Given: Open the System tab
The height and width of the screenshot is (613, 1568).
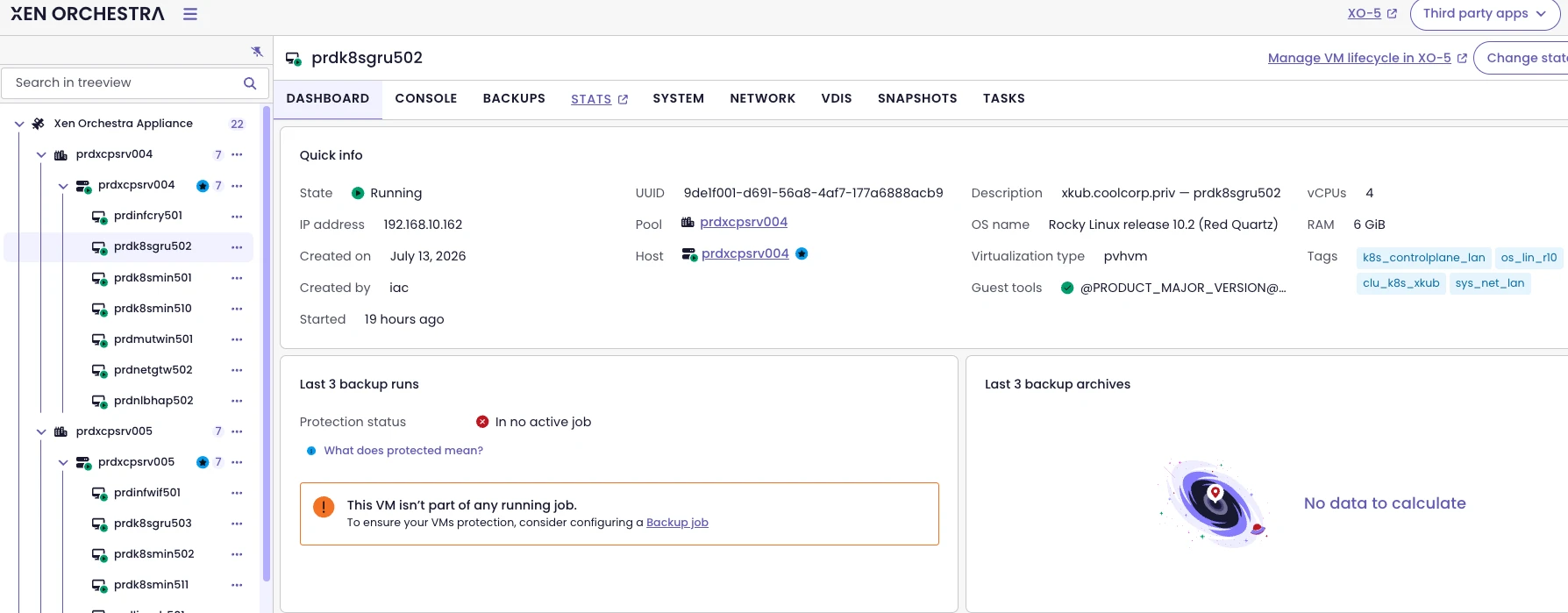Looking at the screenshot, I should click(679, 99).
